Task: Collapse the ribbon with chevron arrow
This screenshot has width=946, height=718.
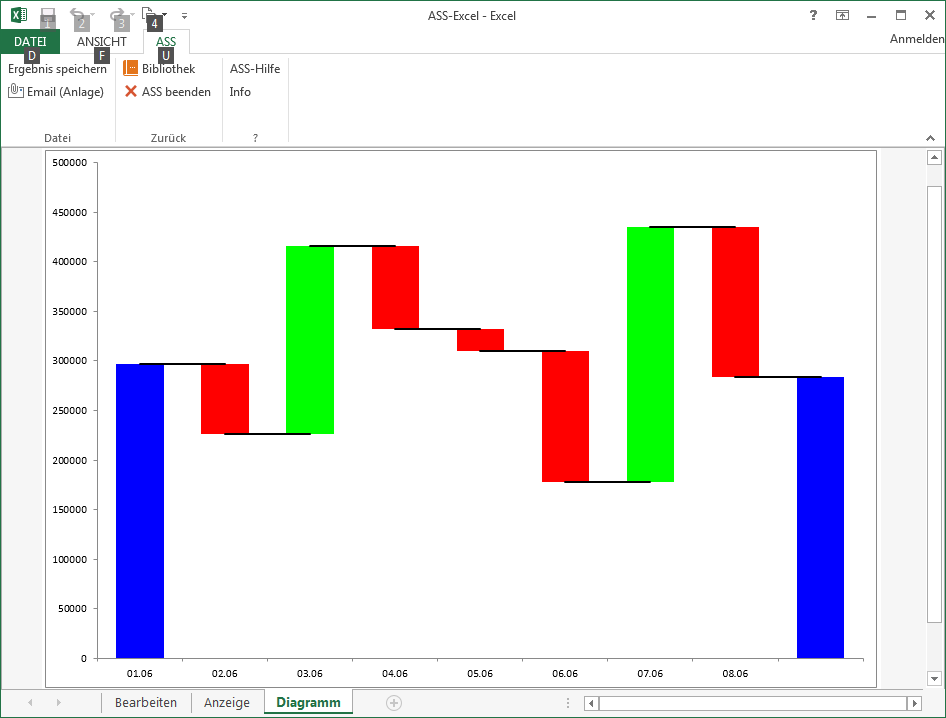Action: coord(929,138)
